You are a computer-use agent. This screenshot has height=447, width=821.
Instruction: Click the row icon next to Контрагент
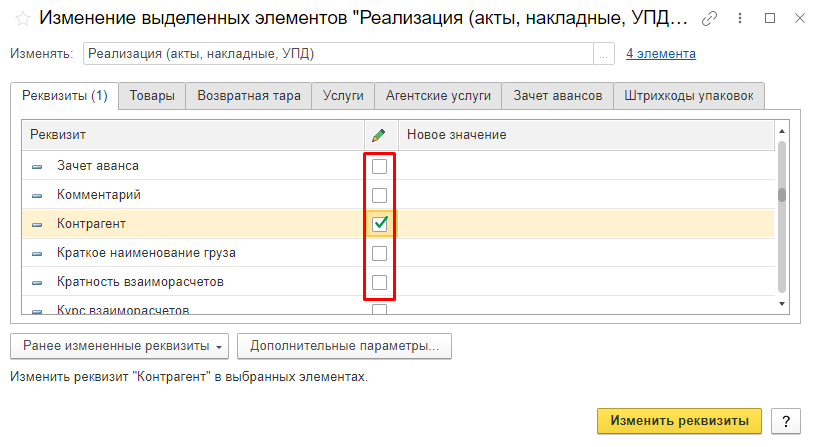point(37,224)
